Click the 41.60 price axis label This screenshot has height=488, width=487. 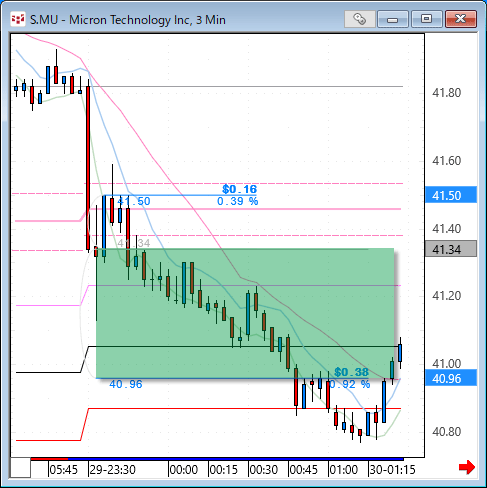446,161
